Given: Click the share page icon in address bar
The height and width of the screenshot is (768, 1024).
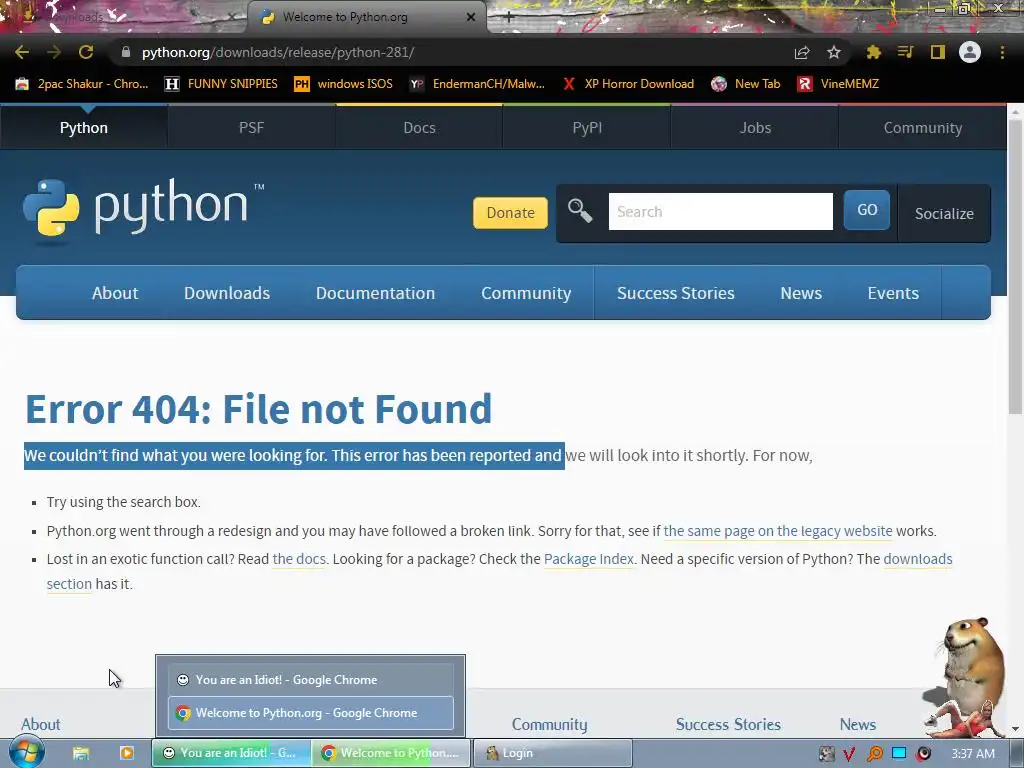Looking at the screenshot, I should pyautogui.click(x=802, y=53).
